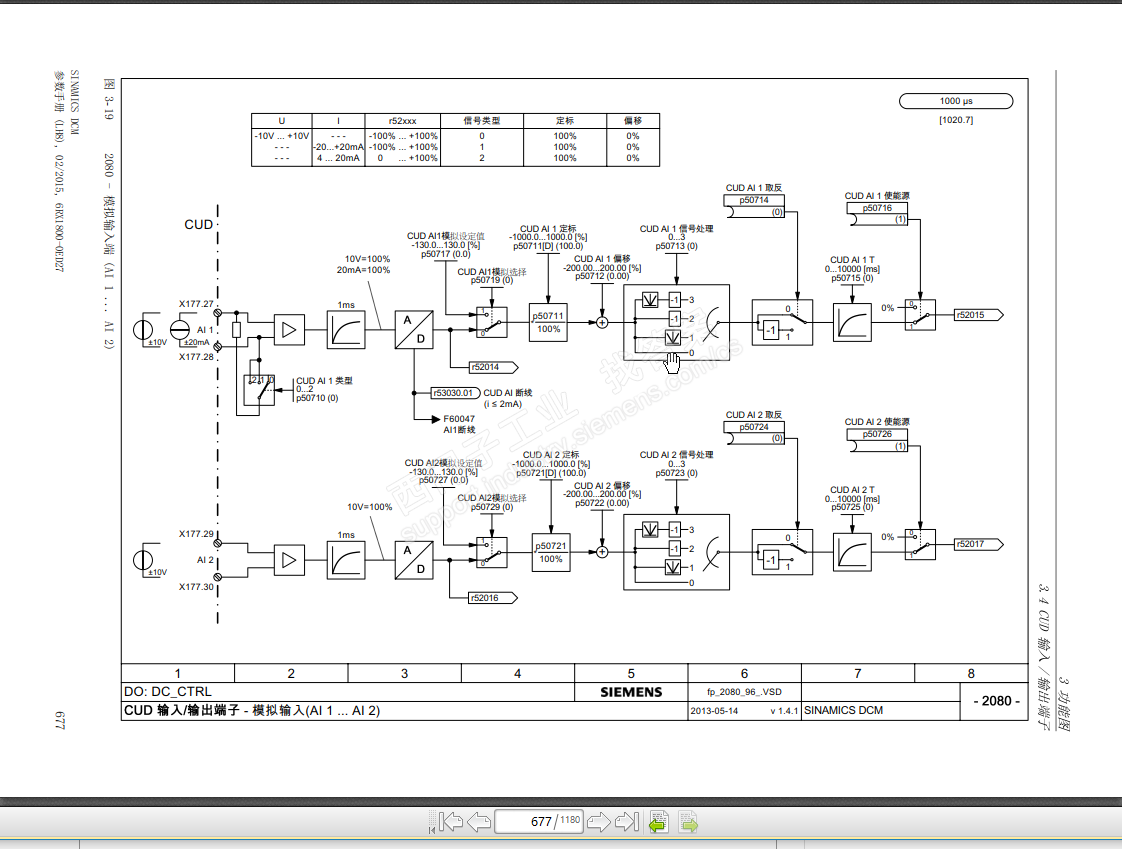
Task: Click the p50711 100% scaling block
Action: (x=548, y=323)
